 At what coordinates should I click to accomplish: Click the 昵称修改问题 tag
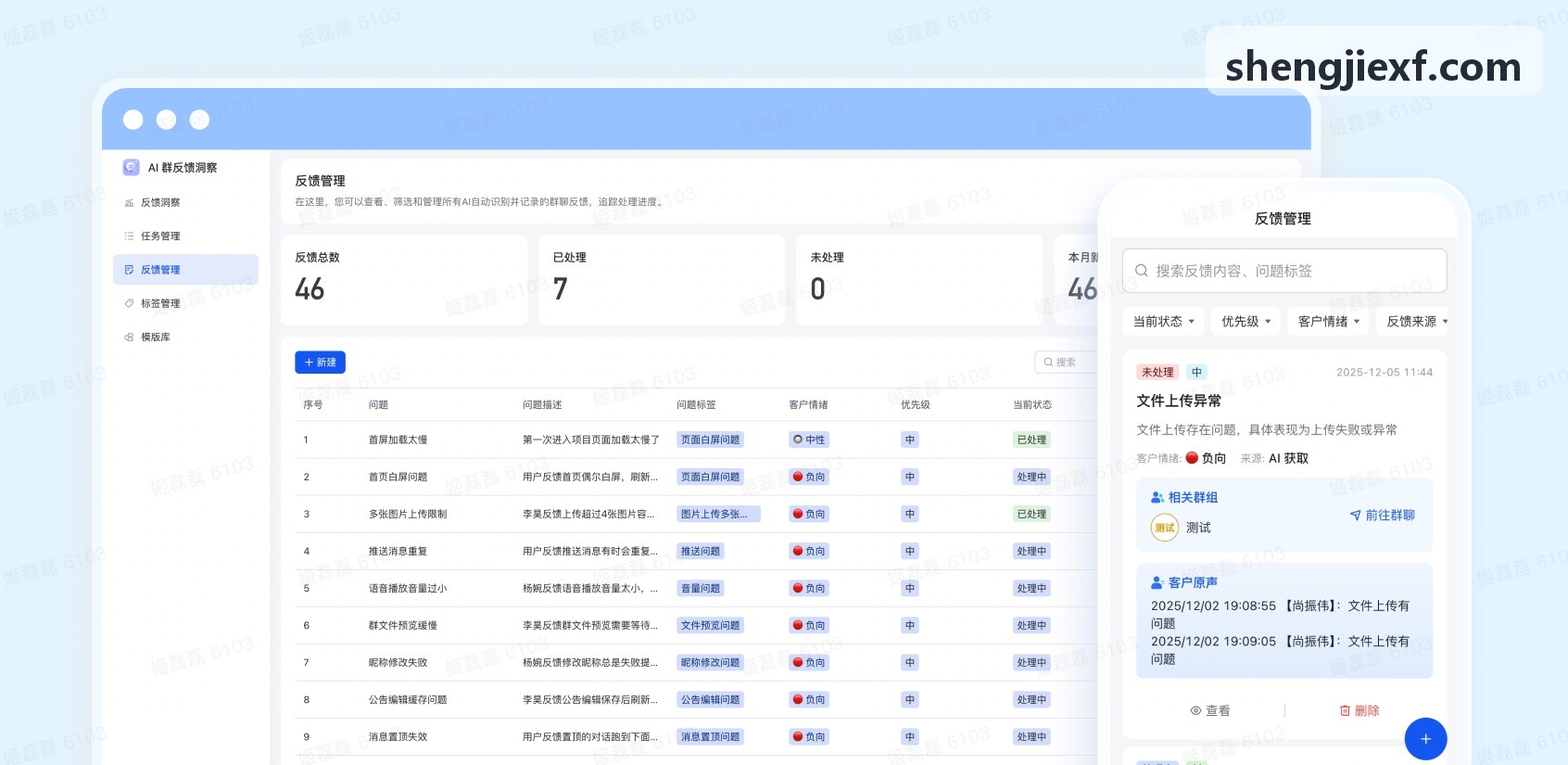[710, 663]
